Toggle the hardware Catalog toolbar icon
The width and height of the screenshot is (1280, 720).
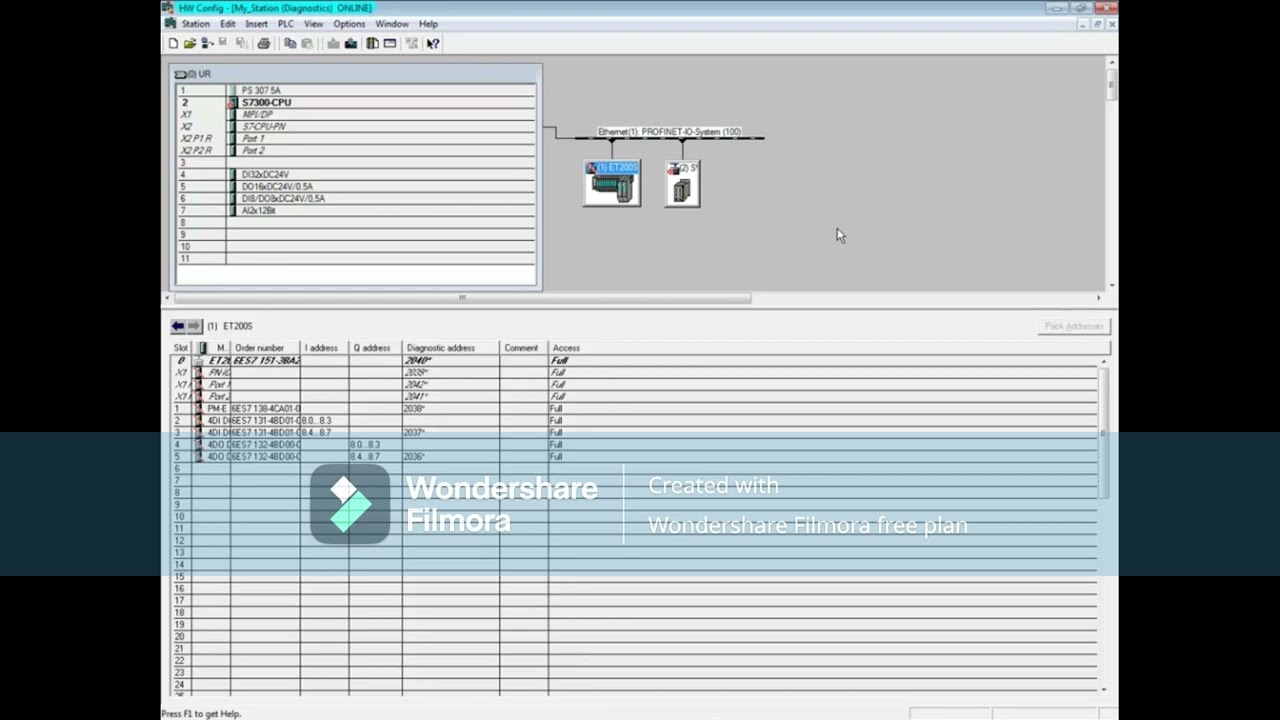(372, 43)
